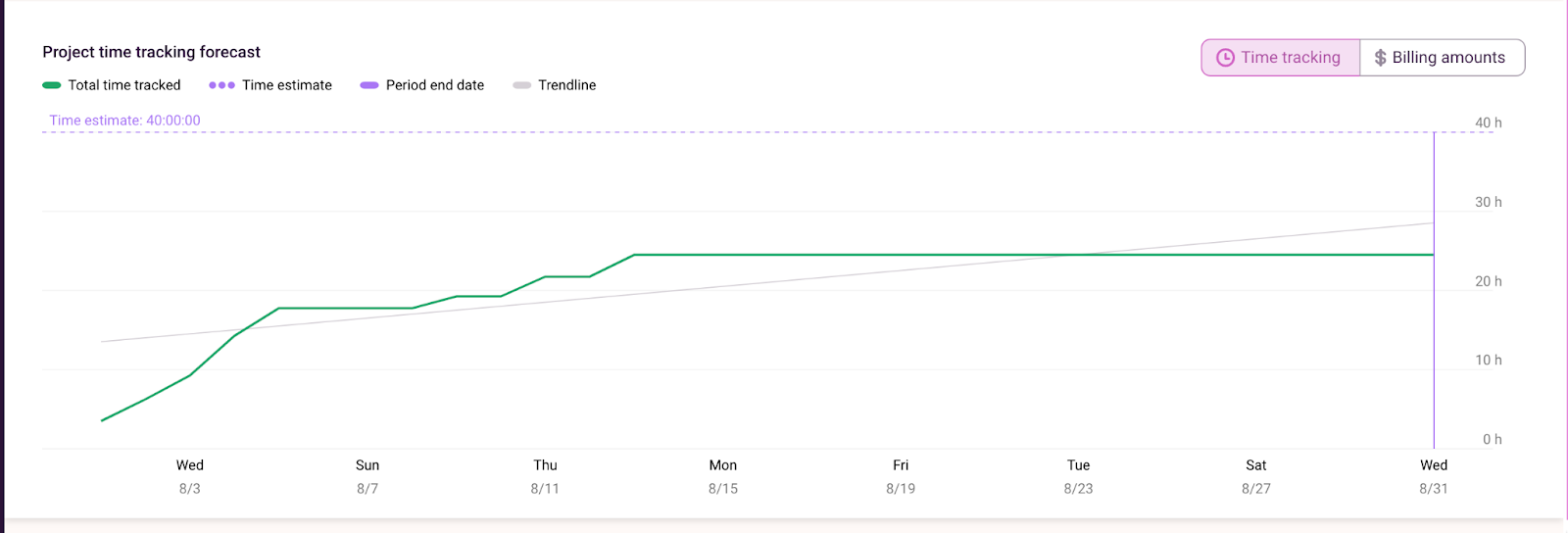This screenshot has height=533, width=1568.
Task: Click the Wed 8/31 axis label
Action: pos(1434,476)
